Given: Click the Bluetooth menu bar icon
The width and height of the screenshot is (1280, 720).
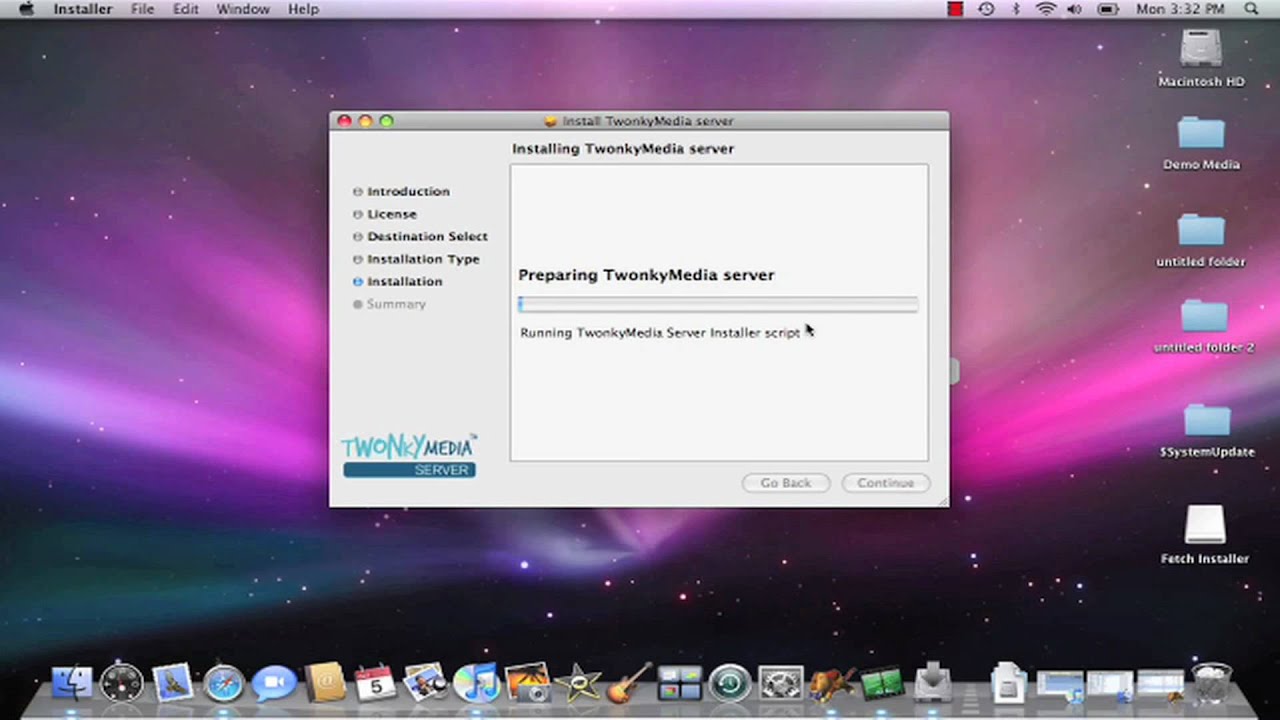Looking at the screenshot, I should point(1016,9).
